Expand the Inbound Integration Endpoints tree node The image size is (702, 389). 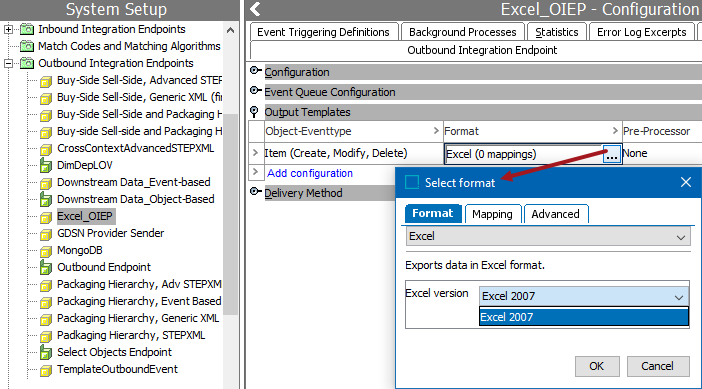tap(8, 30)
